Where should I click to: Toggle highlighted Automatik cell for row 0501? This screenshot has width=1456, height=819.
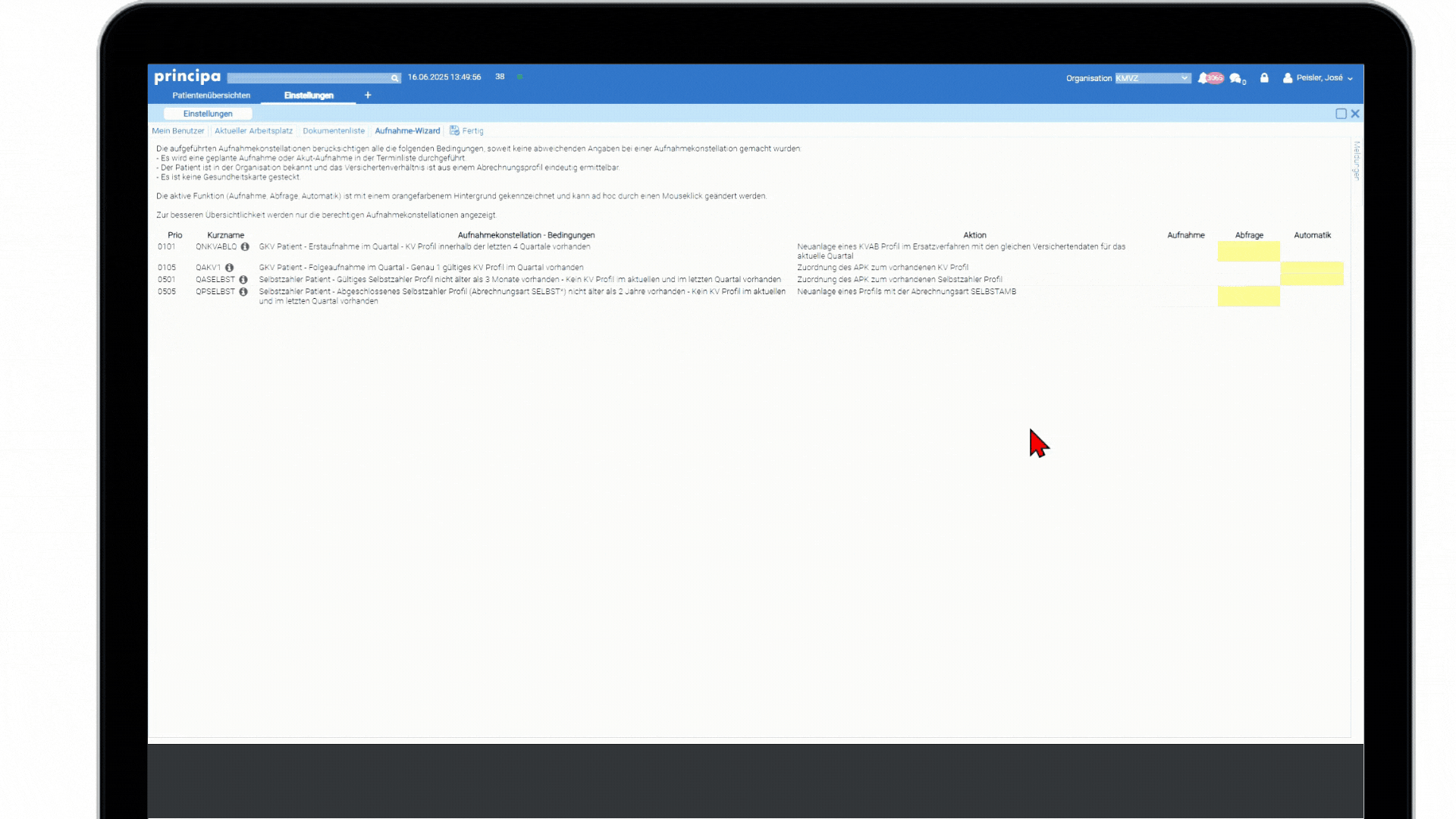pos(1312,280)
